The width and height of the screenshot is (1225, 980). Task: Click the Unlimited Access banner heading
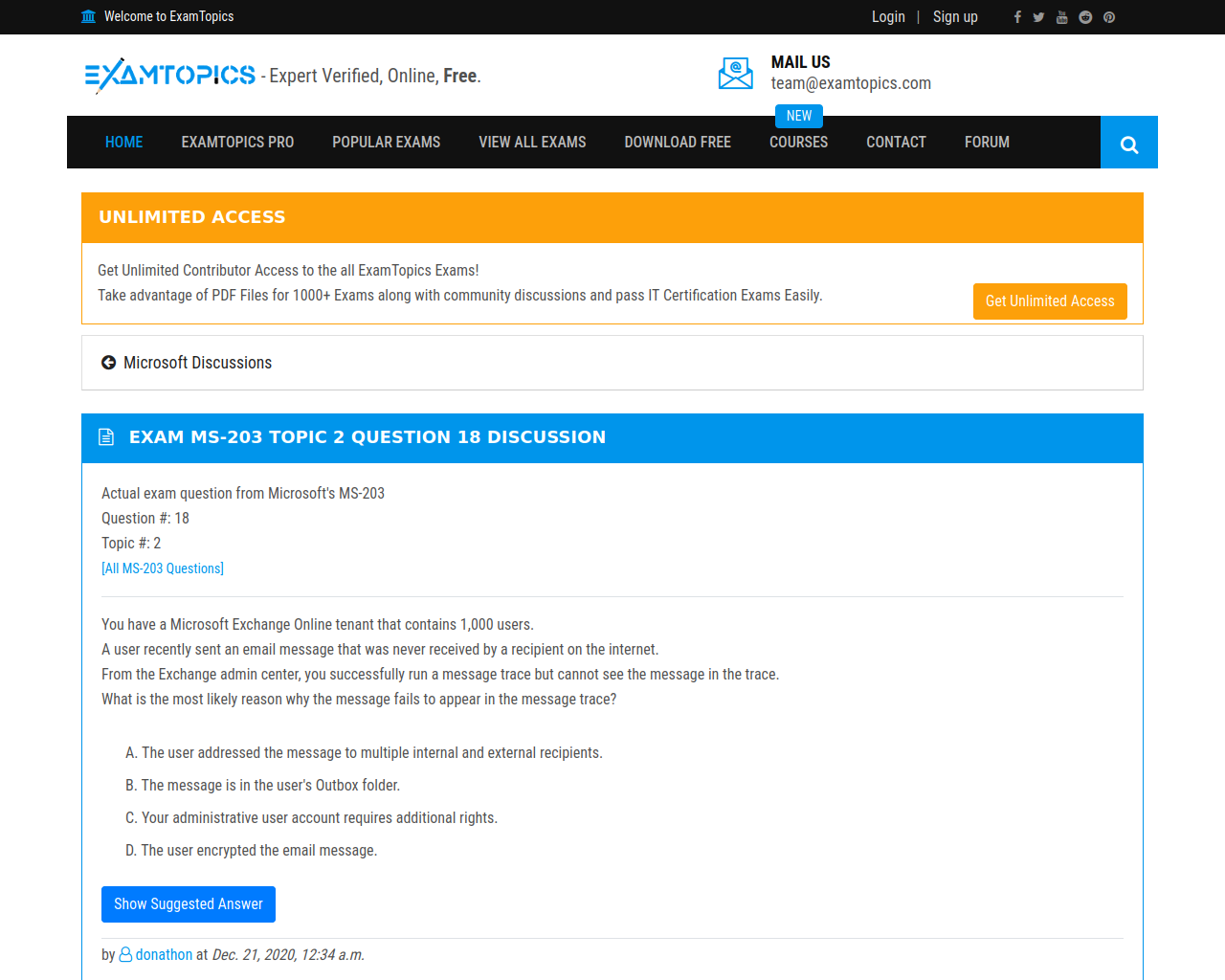click(x=191, y=217)
